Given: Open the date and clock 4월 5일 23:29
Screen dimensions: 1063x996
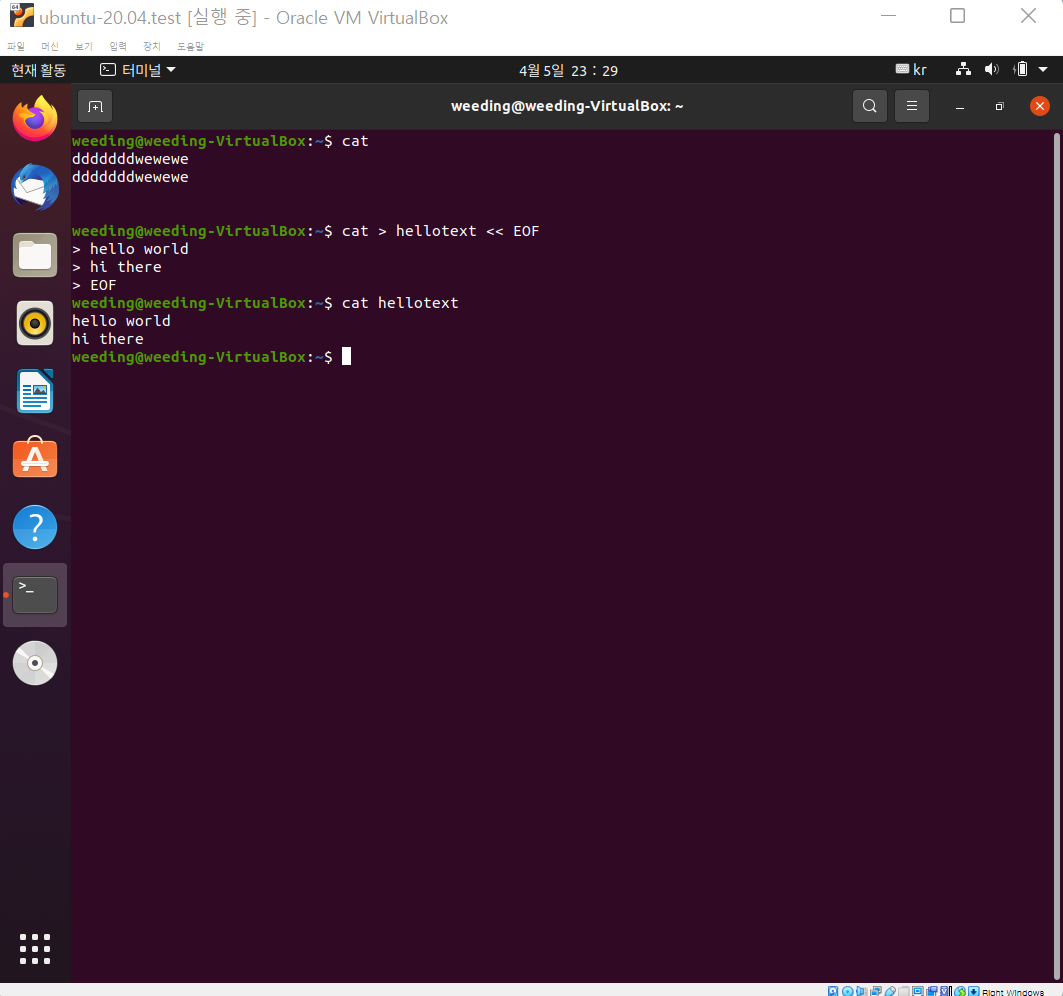Looking at the screenshot, I should 568,71.
